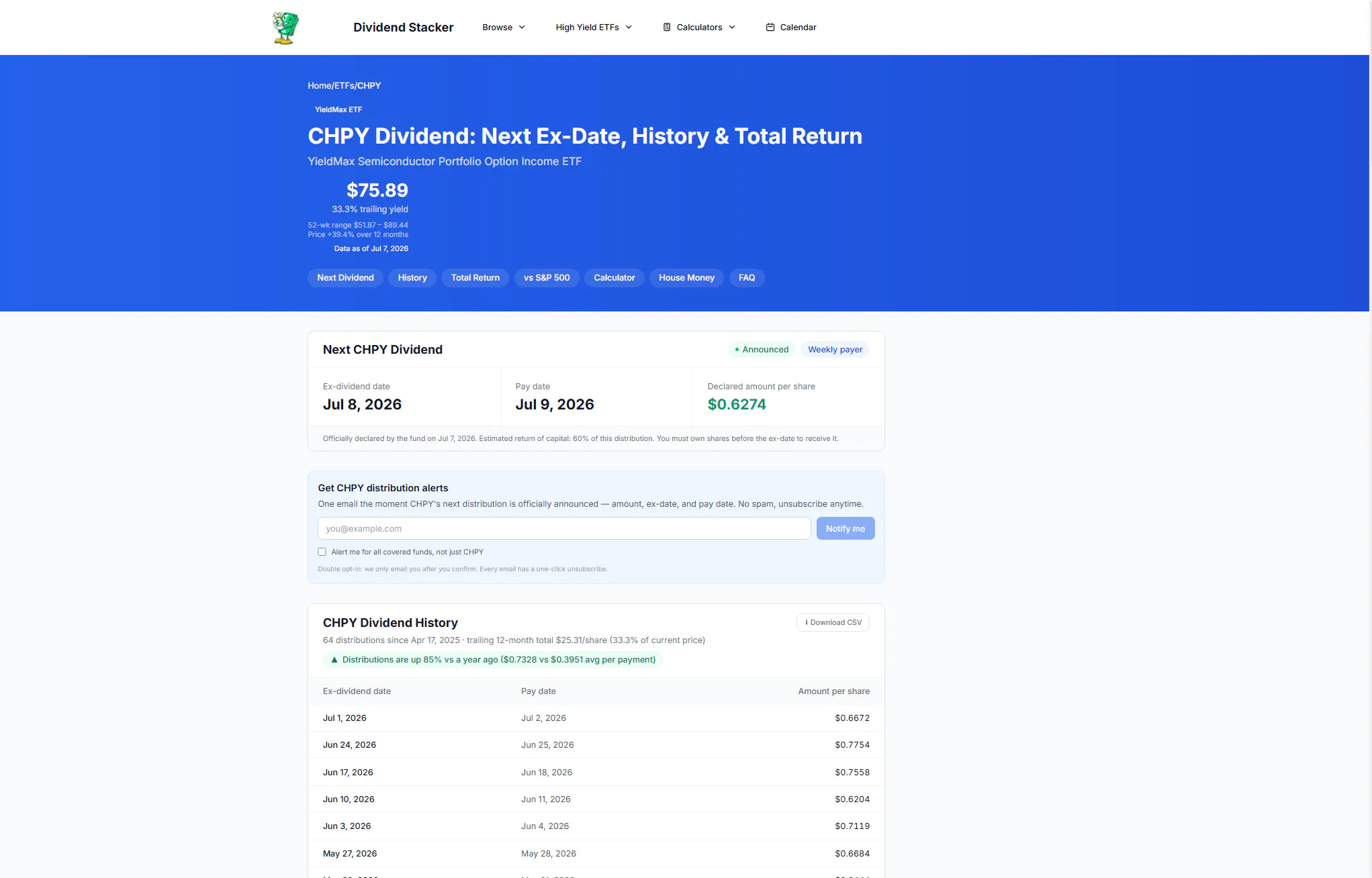Click the Dividend Stacker mascot logo

click(x=285, y=28)
